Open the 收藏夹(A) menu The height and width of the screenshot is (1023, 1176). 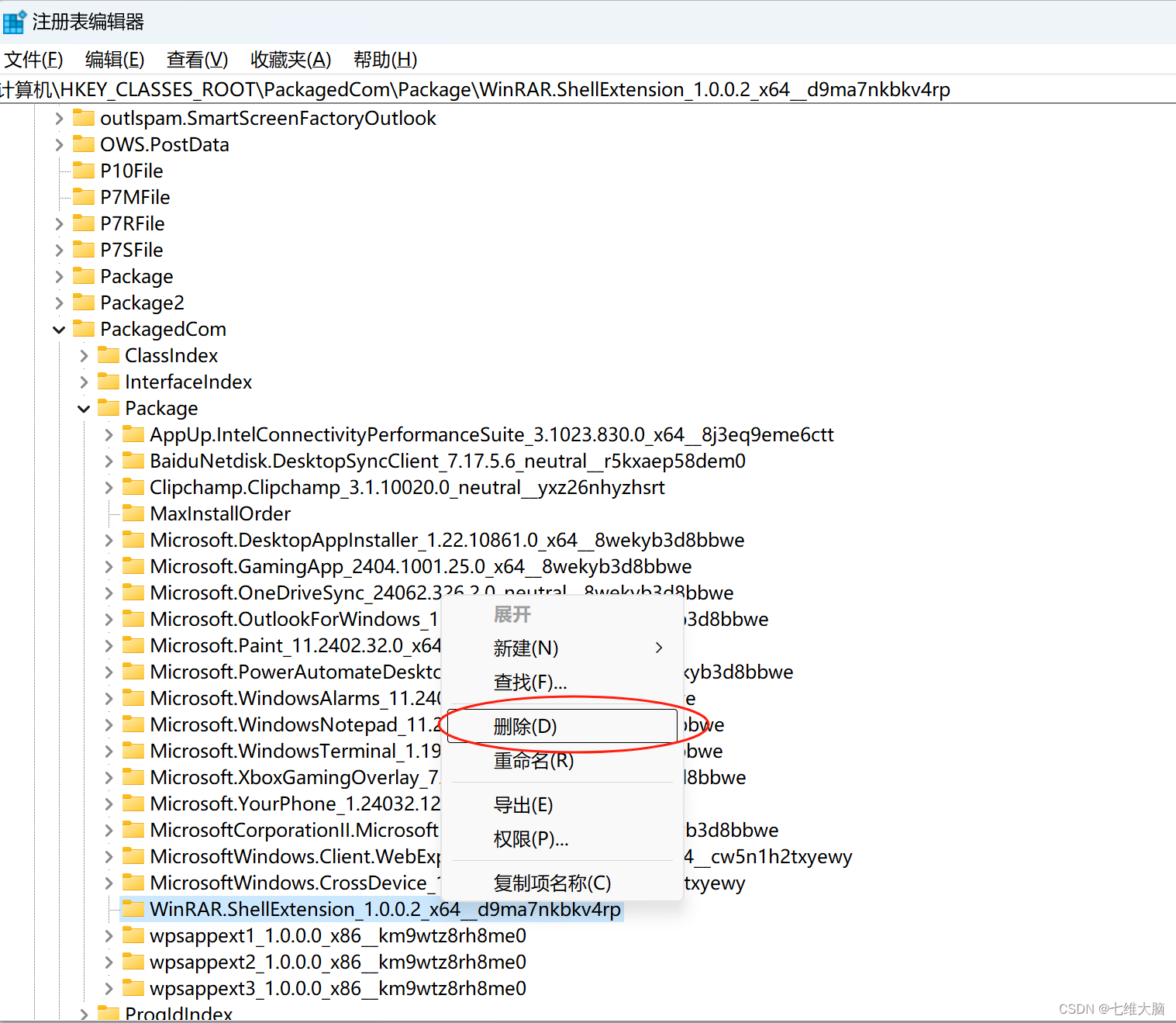point(291,60)
